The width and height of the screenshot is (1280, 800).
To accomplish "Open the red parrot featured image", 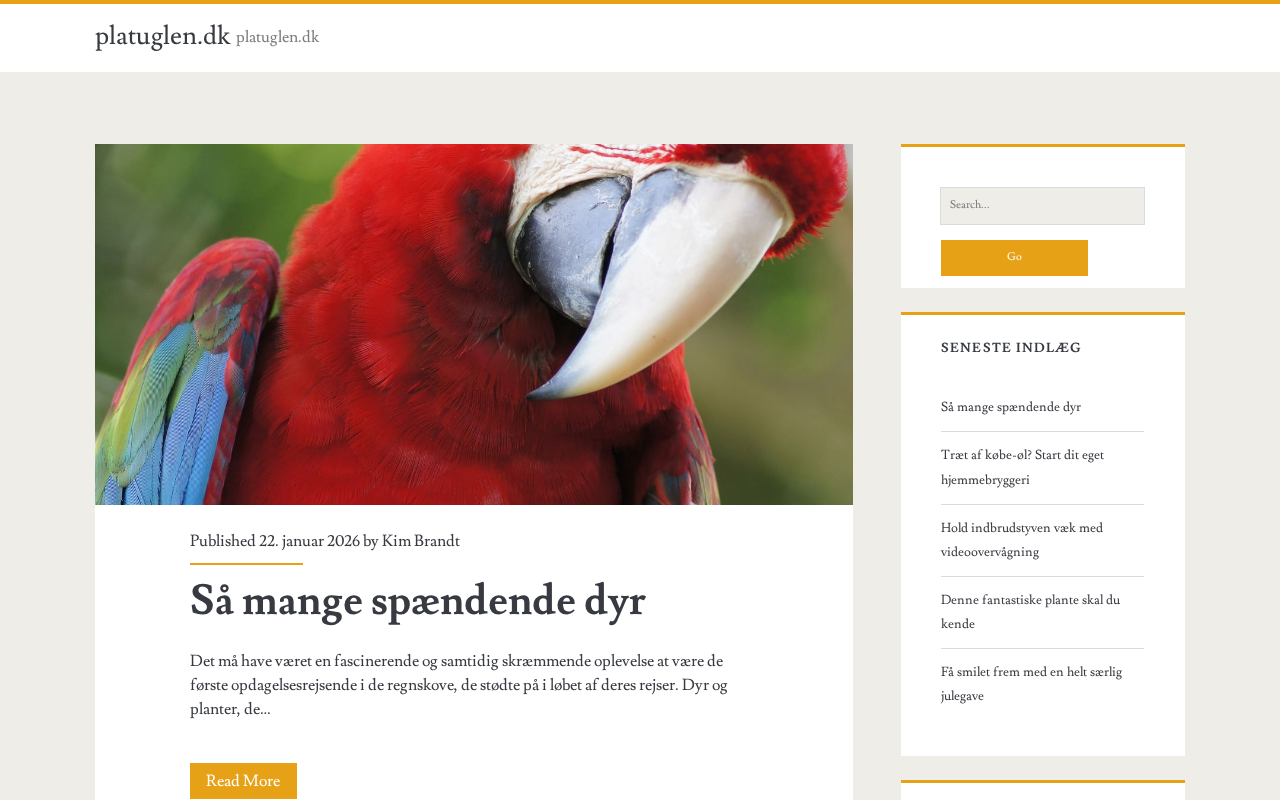I will (x=474, y=324).
